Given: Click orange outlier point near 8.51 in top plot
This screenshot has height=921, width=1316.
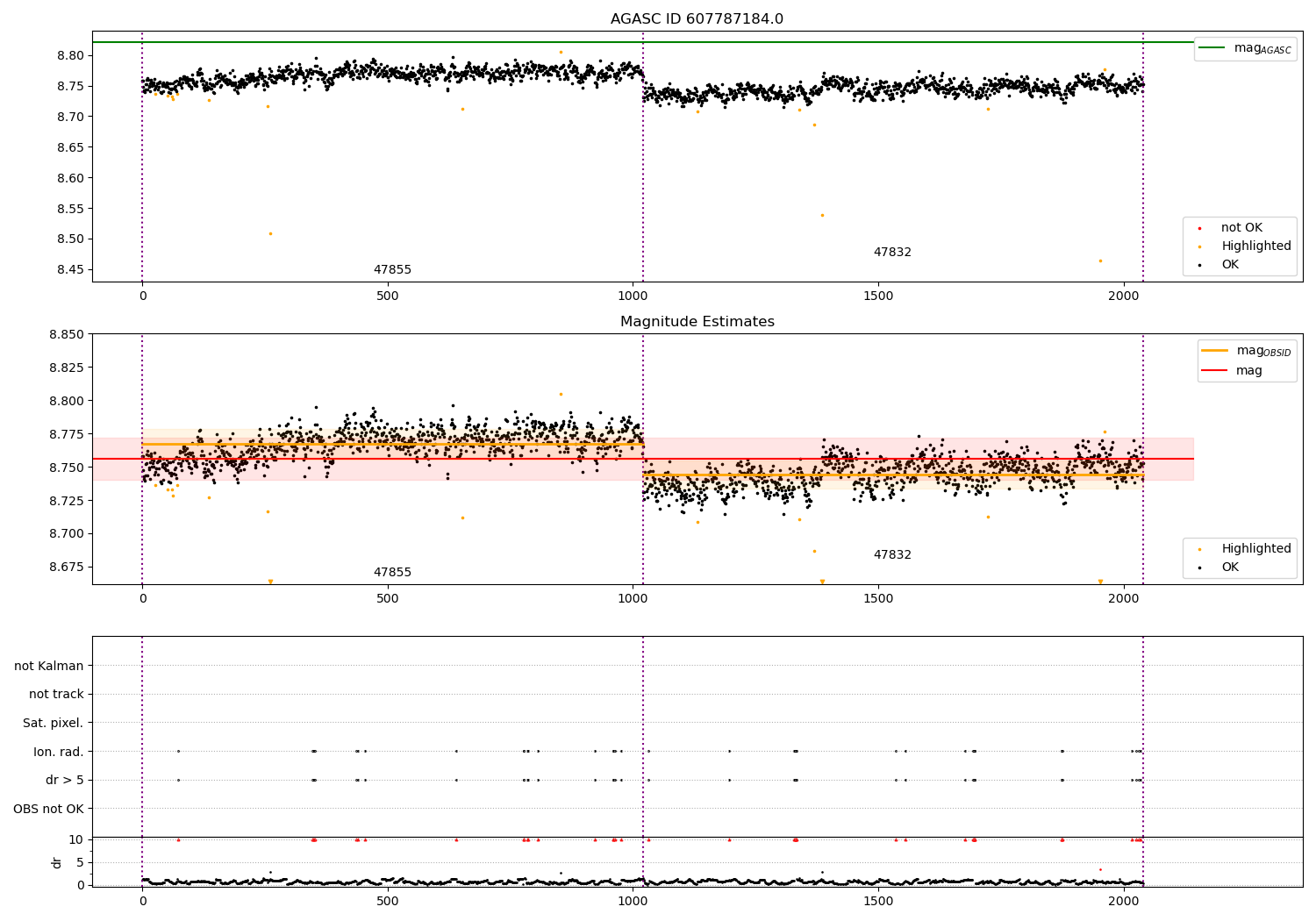Looking at the screenshot, I should tap(270, 233).
